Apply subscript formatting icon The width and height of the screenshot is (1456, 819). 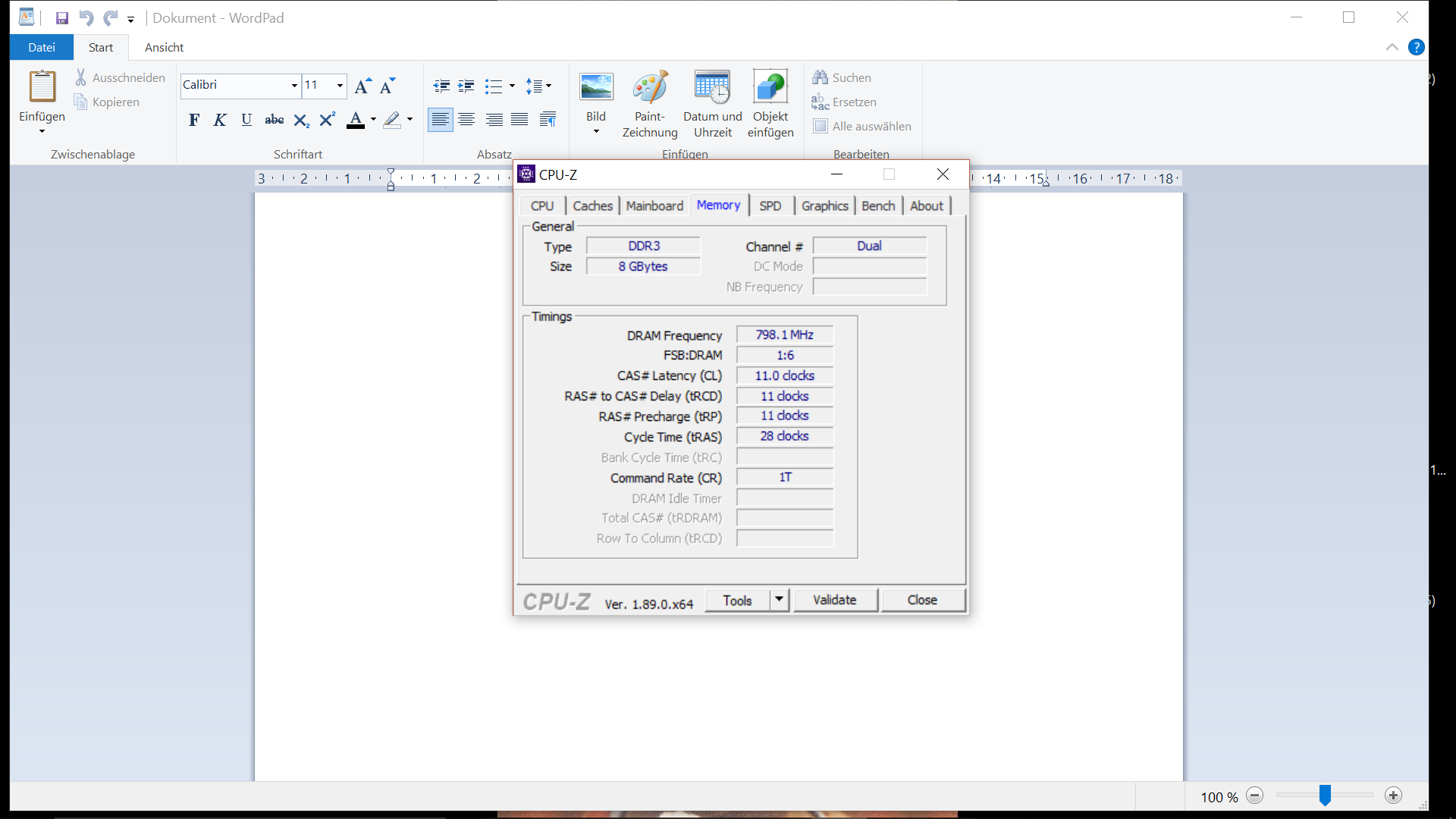coord(301,120)
